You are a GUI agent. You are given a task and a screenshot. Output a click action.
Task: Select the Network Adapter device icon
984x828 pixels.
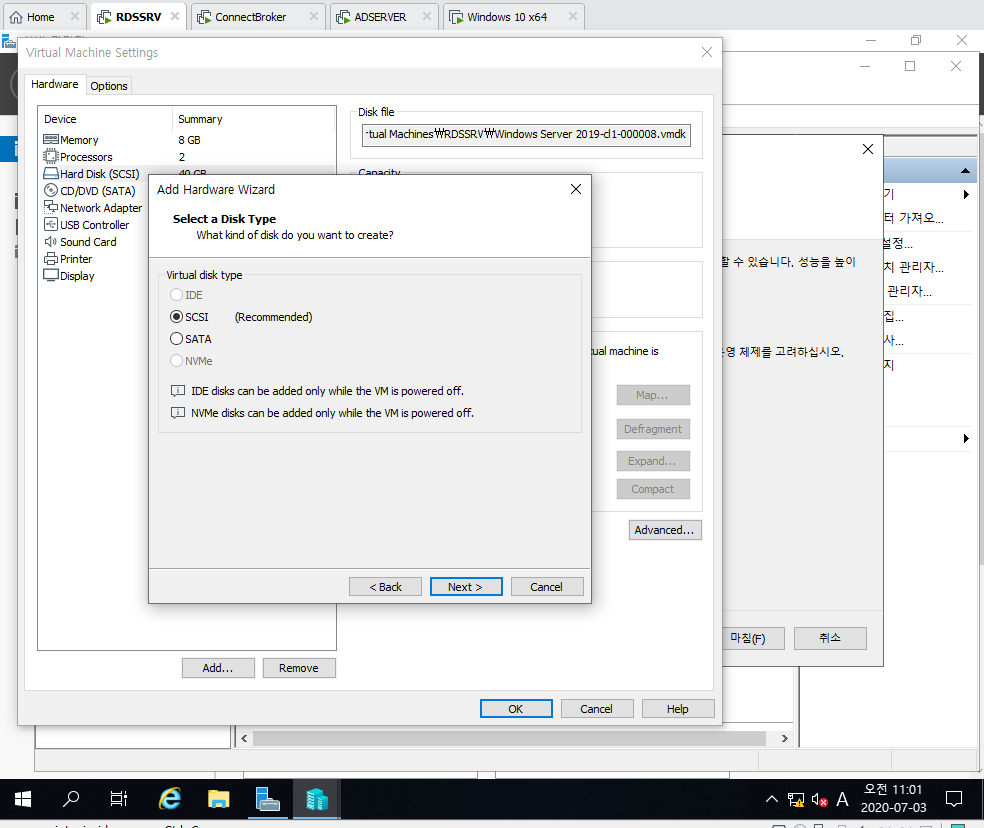tap(51, 207)
